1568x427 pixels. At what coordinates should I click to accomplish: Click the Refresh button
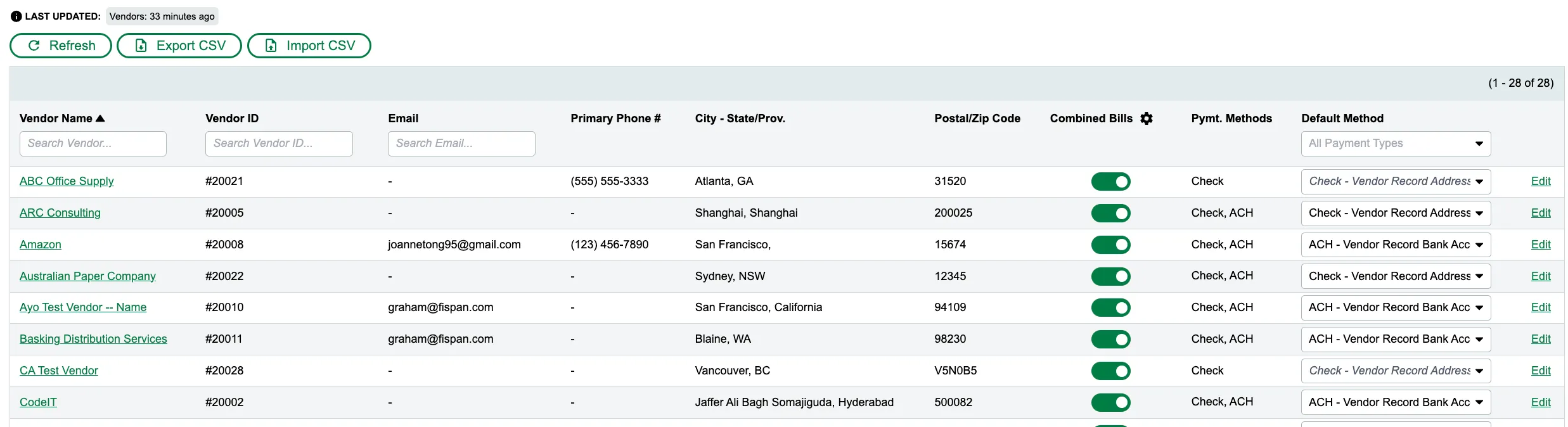61,46
